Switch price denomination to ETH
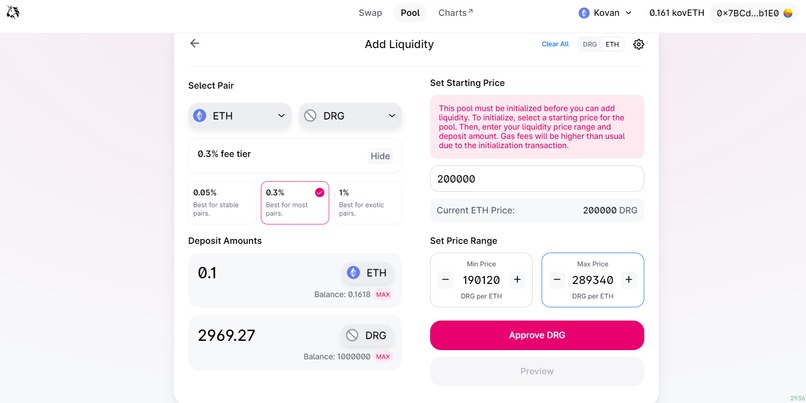The height and width of the screenshot is (403, 806). pyautogui.click(x=612, y=44)
